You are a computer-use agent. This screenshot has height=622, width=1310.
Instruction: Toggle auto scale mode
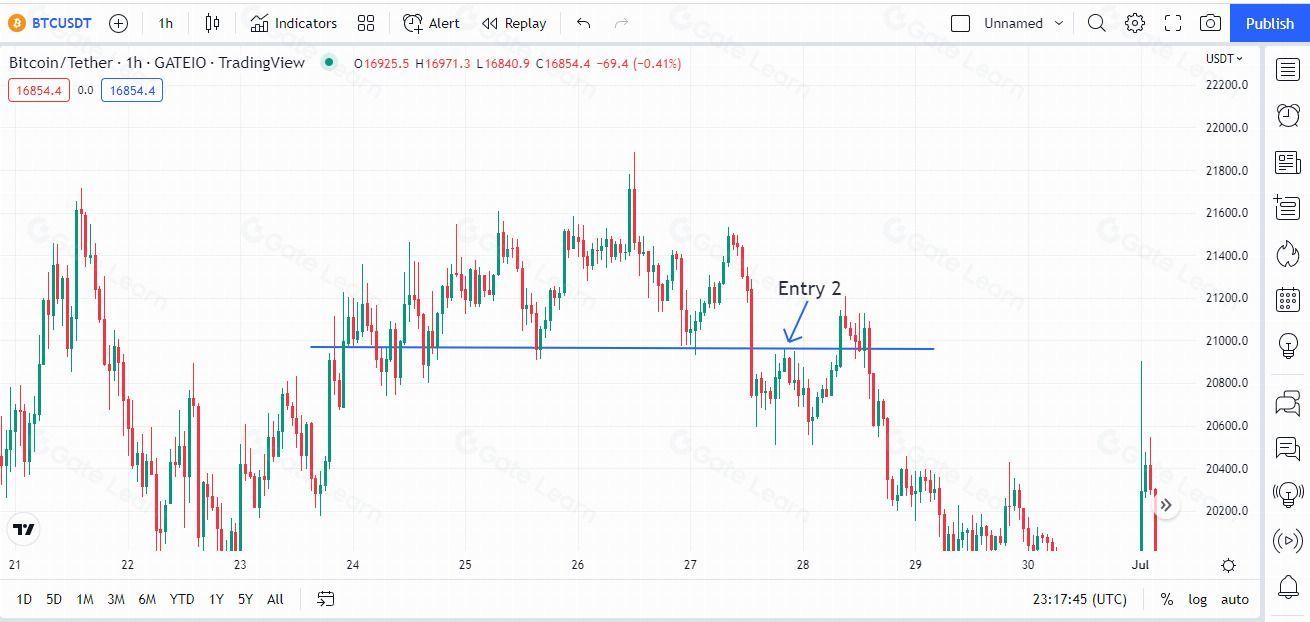pyautogui.click(x=1235, y=599)
